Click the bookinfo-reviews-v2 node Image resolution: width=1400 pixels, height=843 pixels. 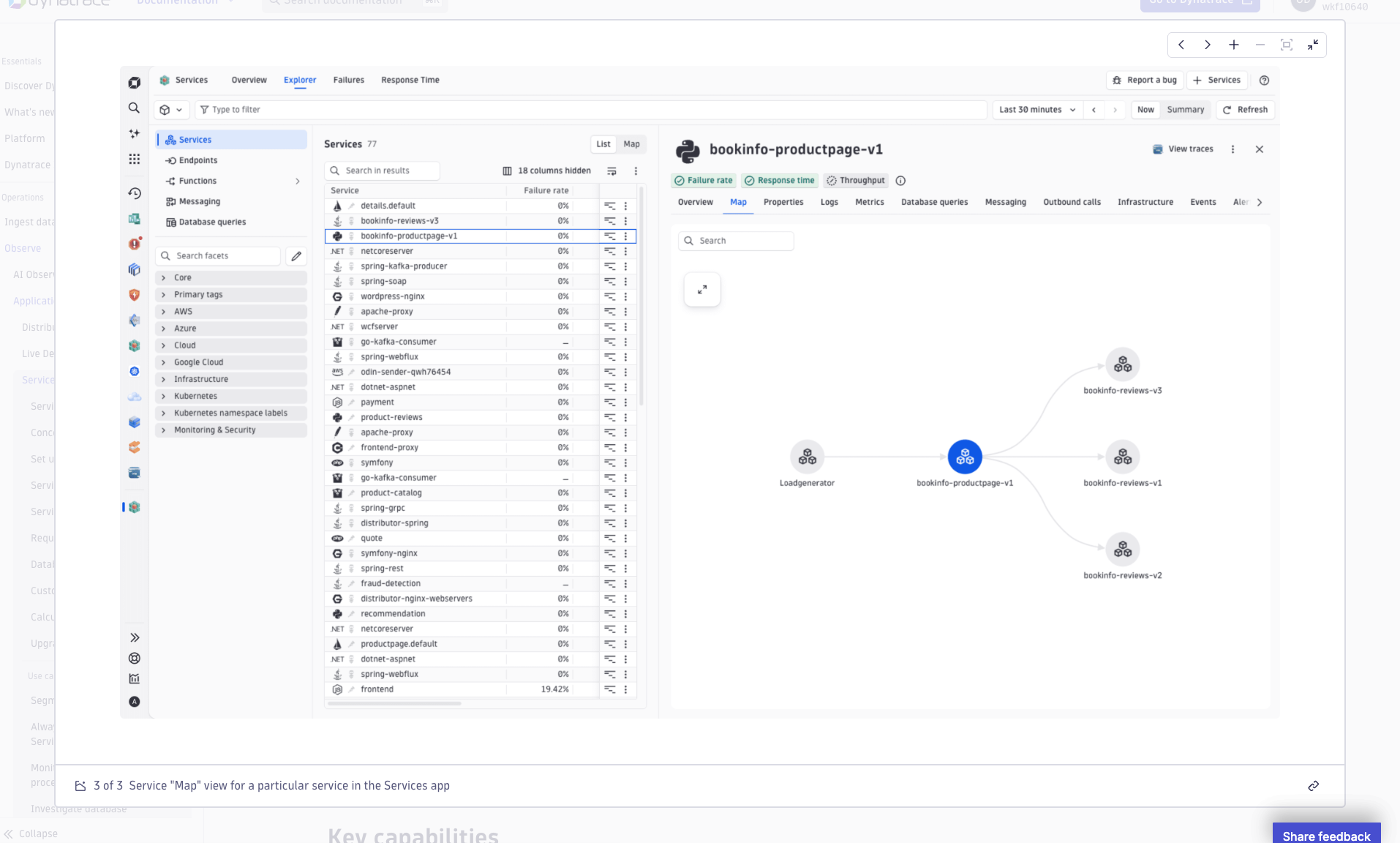(x=1122, y=550)
